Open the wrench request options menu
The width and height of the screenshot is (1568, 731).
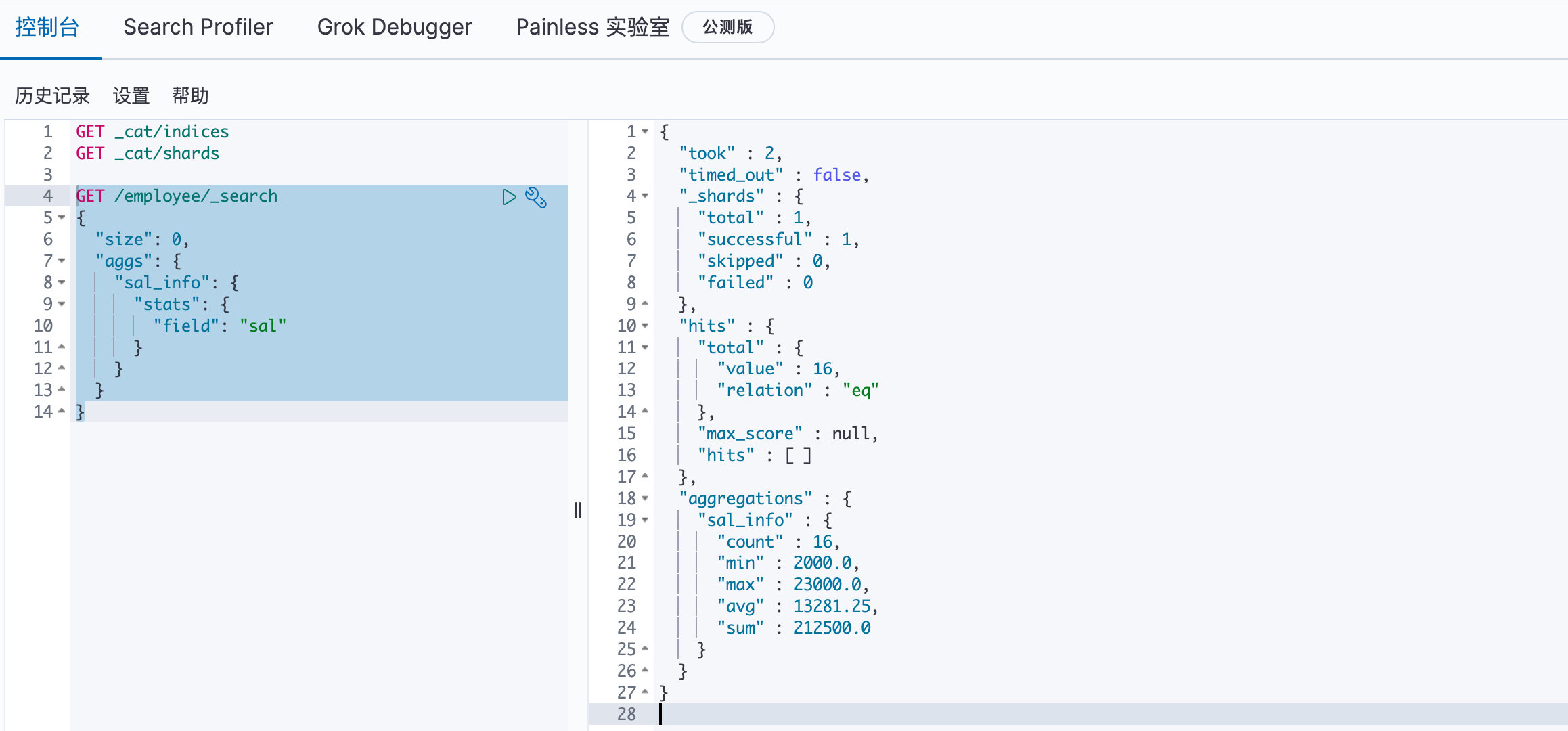[x=536, y=197]
